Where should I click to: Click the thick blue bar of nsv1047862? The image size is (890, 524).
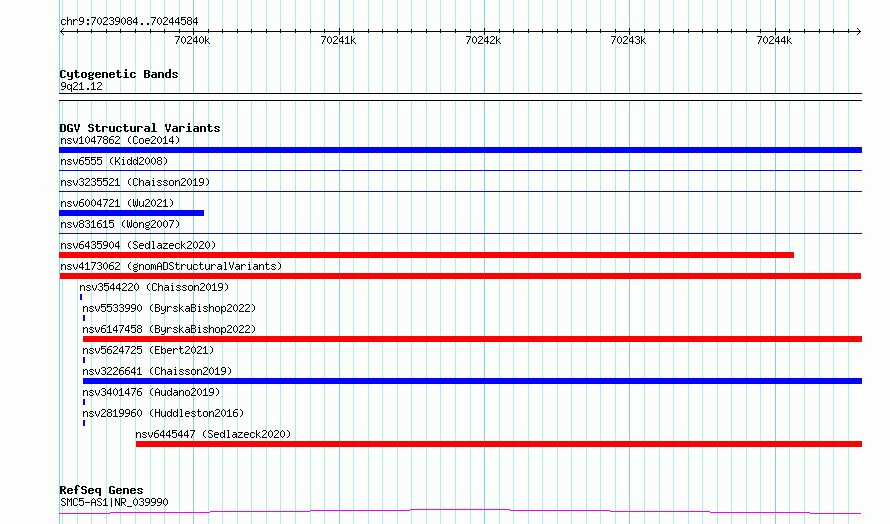pyautogui.click(x=460, y=150)
